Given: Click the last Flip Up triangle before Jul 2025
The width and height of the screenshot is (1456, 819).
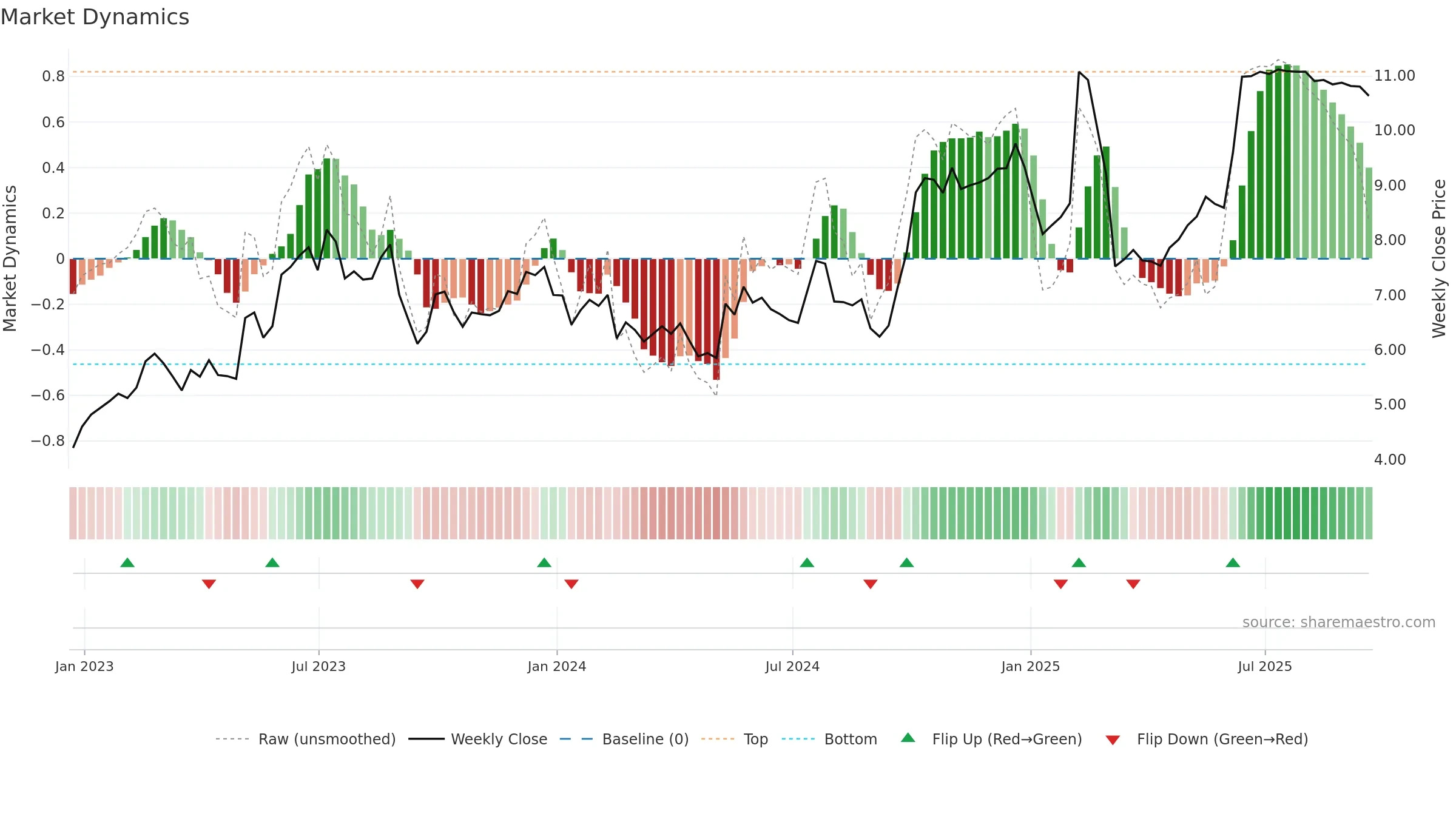Looking at the screenshot, I should (x=1233, y=562).
